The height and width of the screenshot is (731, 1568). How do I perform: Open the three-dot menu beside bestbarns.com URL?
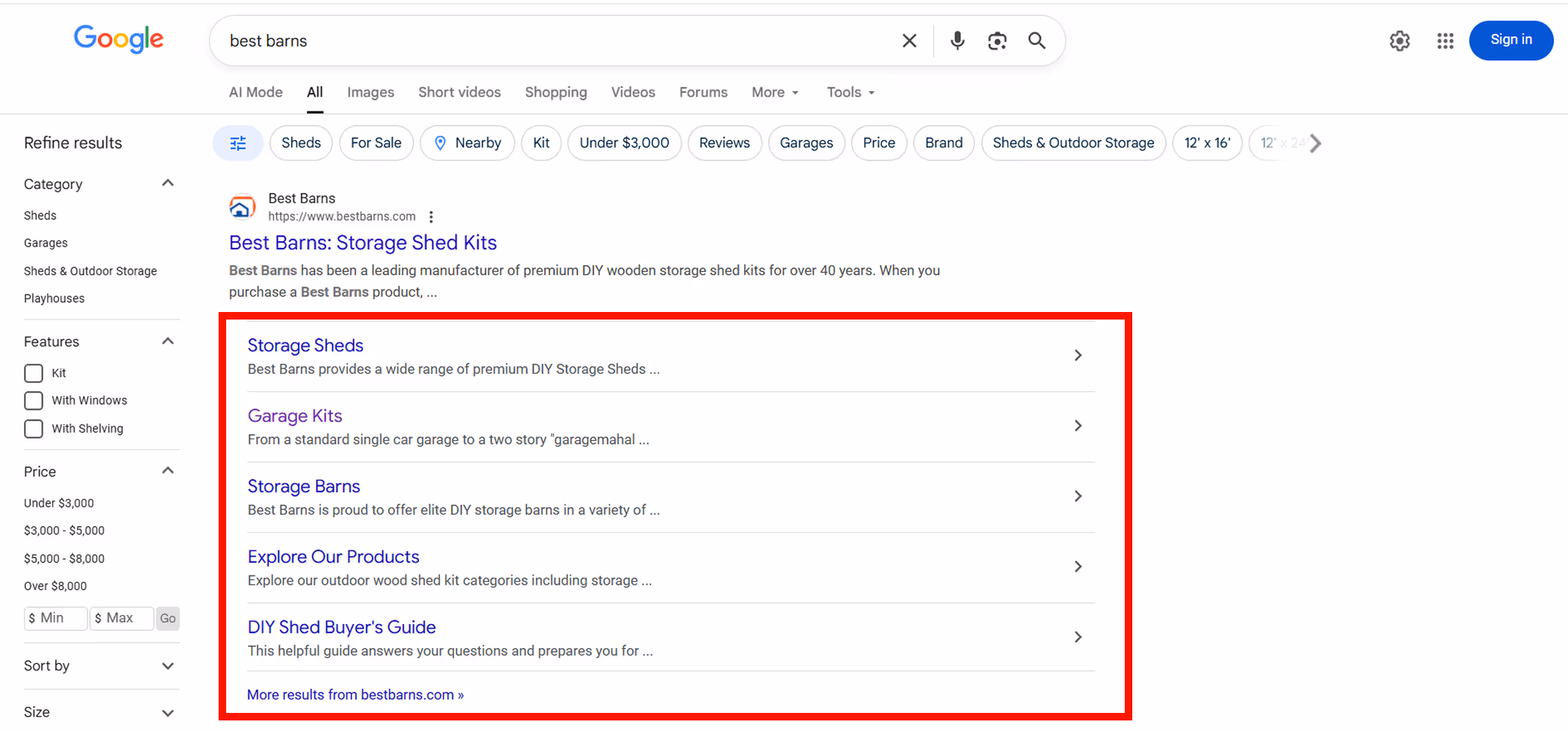click(x=431, y=217)
